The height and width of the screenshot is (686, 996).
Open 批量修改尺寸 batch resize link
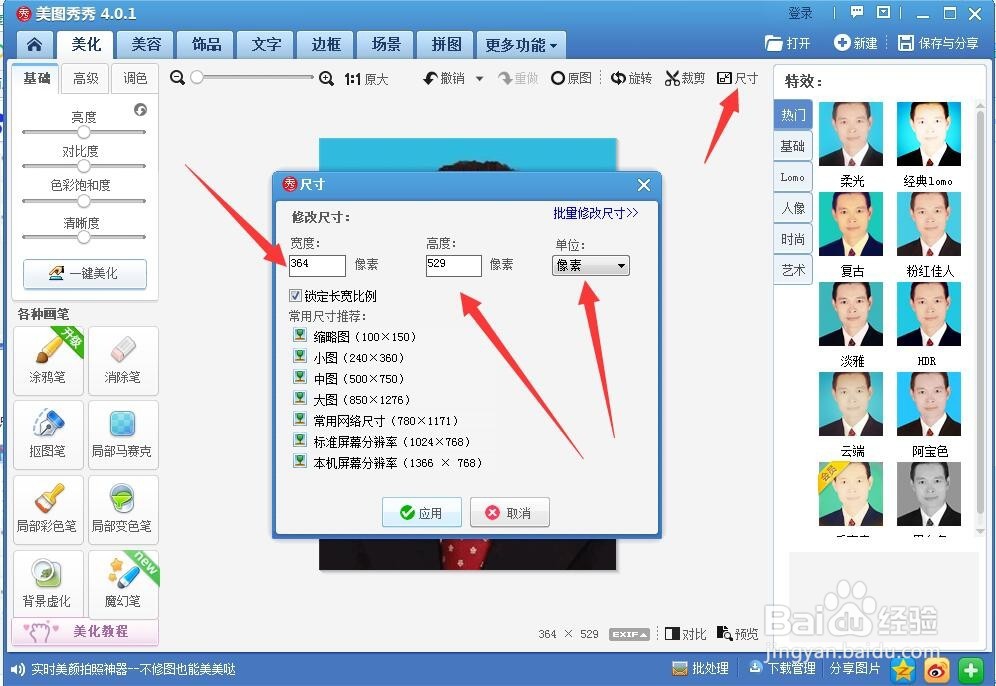coord(595,213)
